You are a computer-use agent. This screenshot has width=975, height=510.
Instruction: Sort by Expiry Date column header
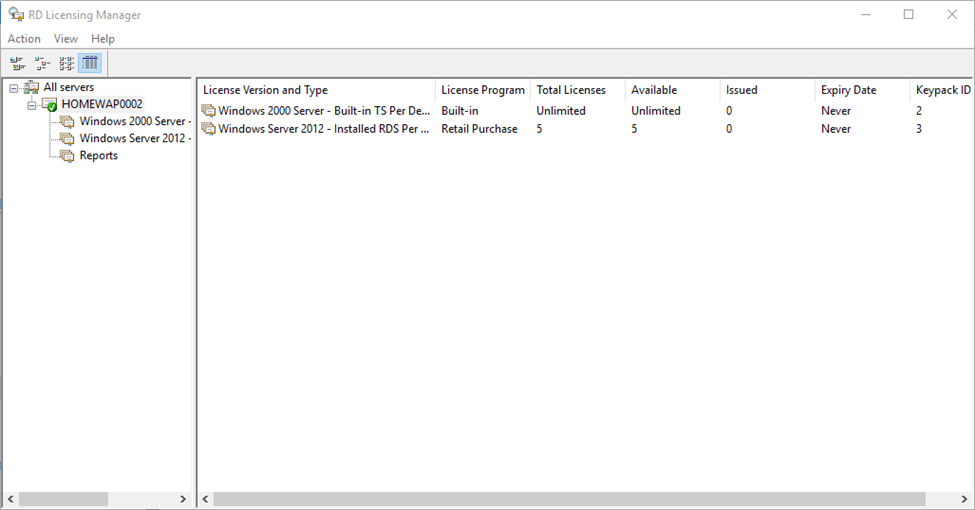click(862, 90)
